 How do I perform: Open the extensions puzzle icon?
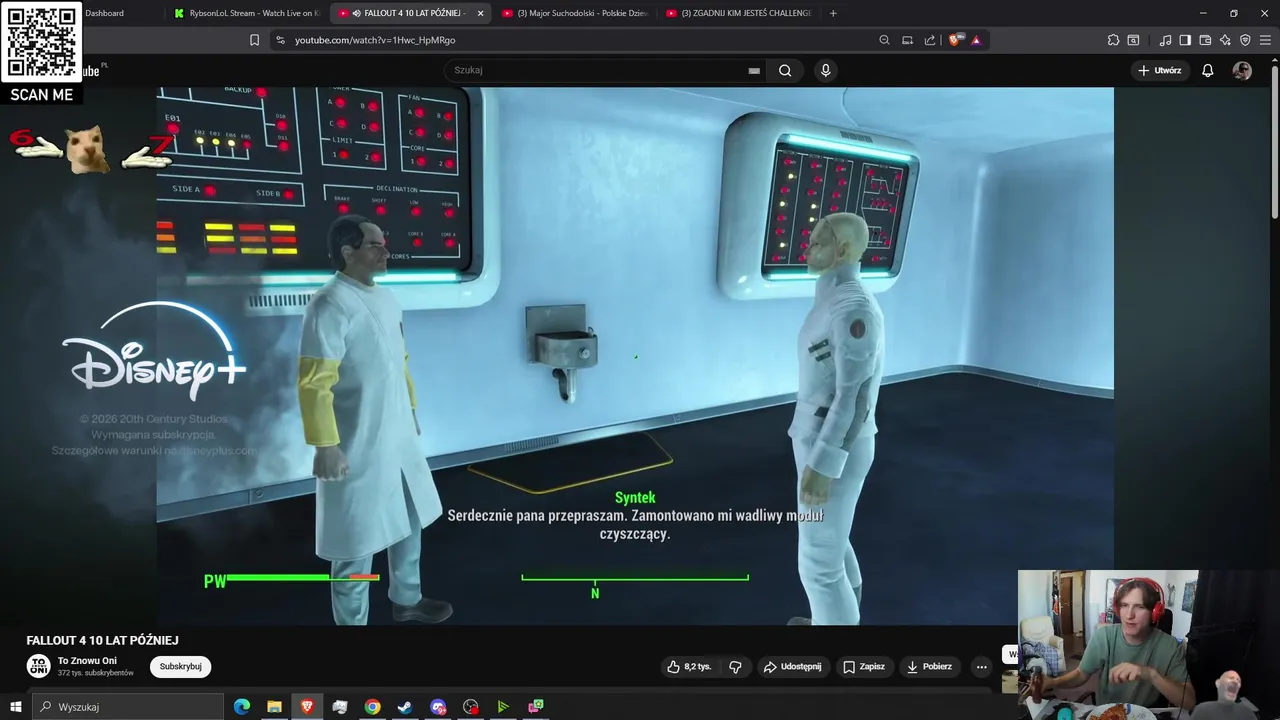coord(1113,40)
